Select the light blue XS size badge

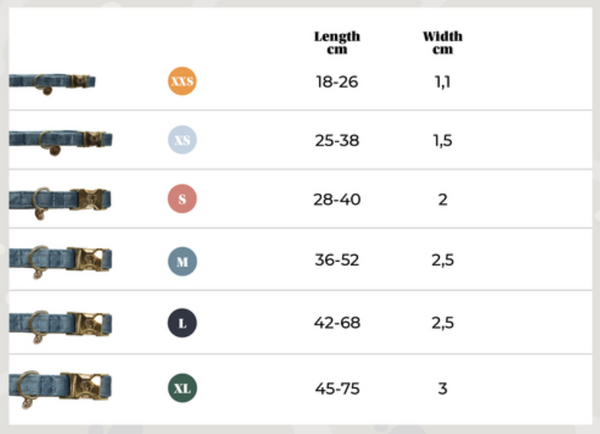click(x=181, y=141)
